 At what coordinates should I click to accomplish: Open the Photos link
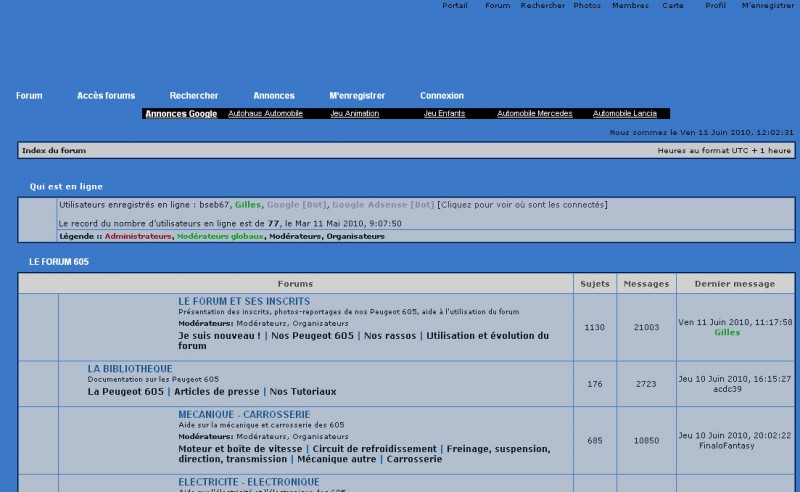[x=587, y=6]
